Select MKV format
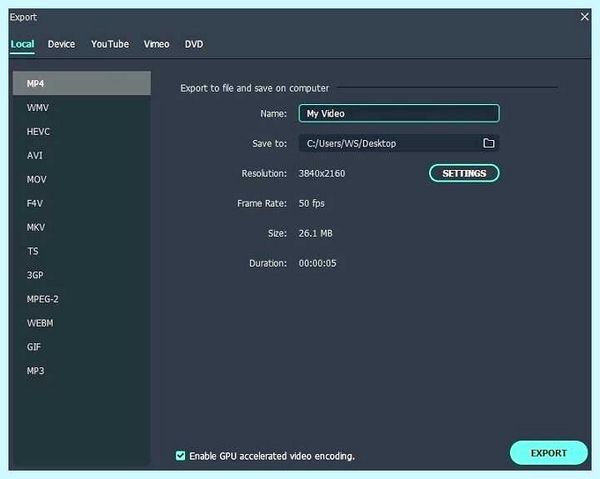Image resolution: width=600 pixels, height=479 pixels. pyautogui.click(x=82, y=227)
